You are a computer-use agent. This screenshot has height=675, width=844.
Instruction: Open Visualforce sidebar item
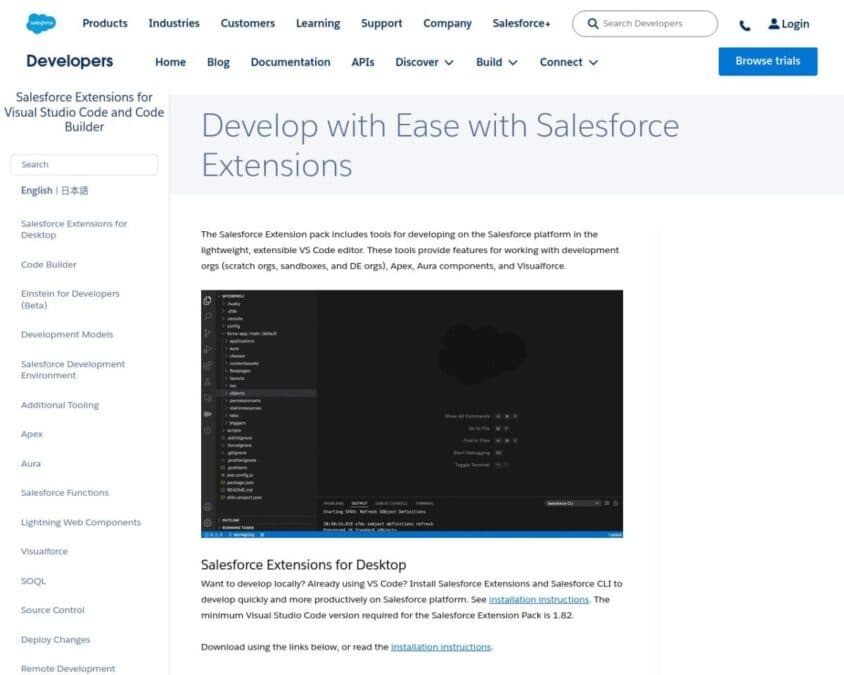point(44,551)
